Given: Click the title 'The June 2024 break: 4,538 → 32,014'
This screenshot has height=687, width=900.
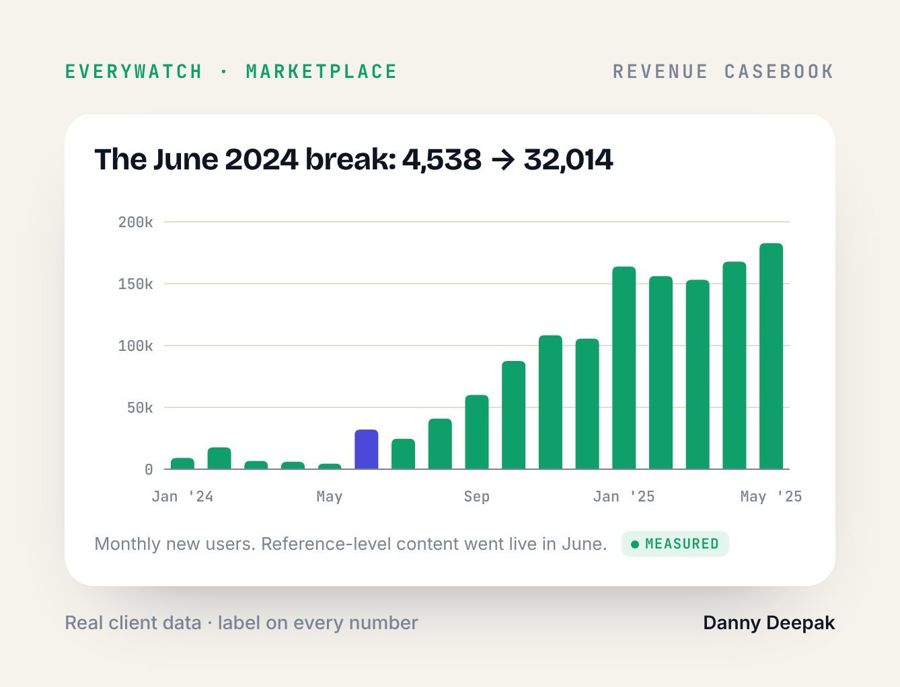Looking at the screenshot, I should pos(354,159).
